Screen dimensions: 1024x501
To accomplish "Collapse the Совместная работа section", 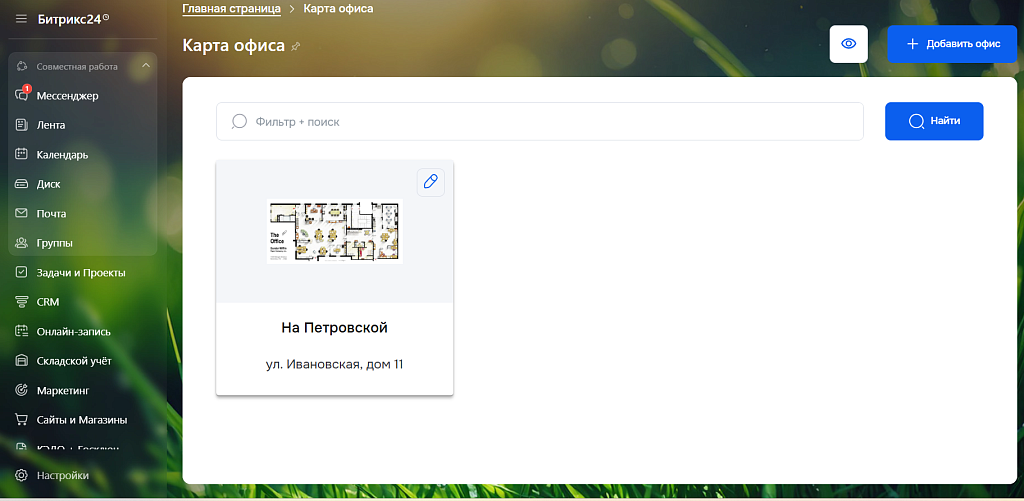I will click(x=145, y=67).
